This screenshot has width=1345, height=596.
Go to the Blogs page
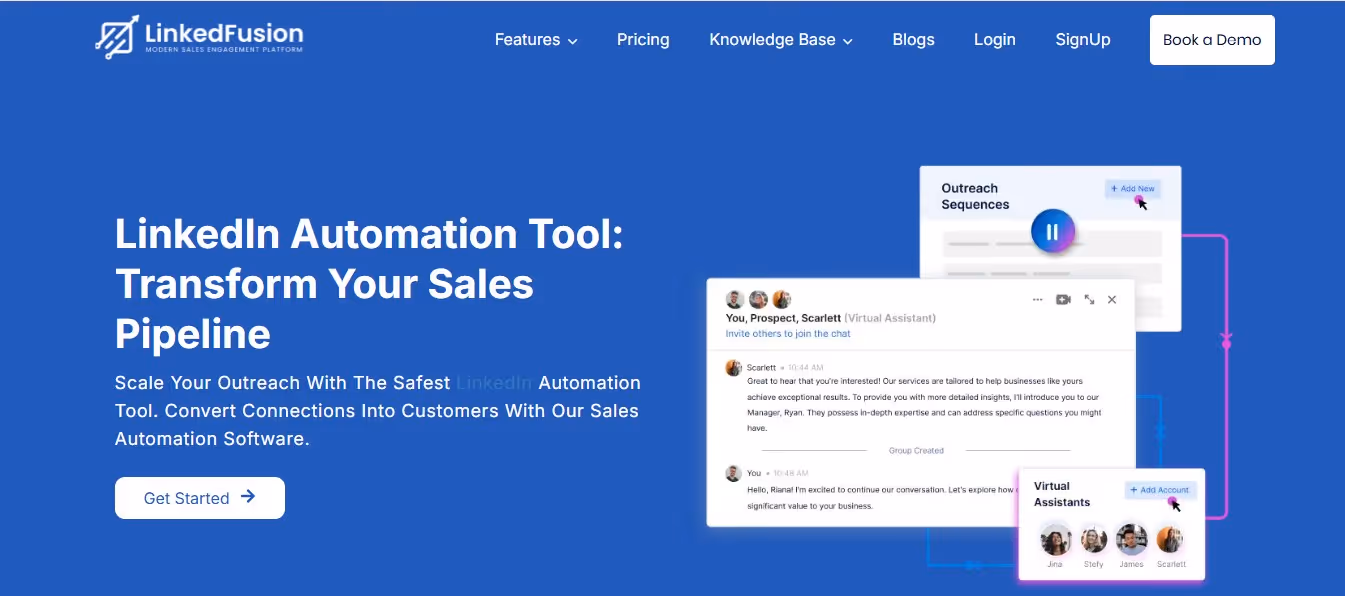[x=913, y=40]
